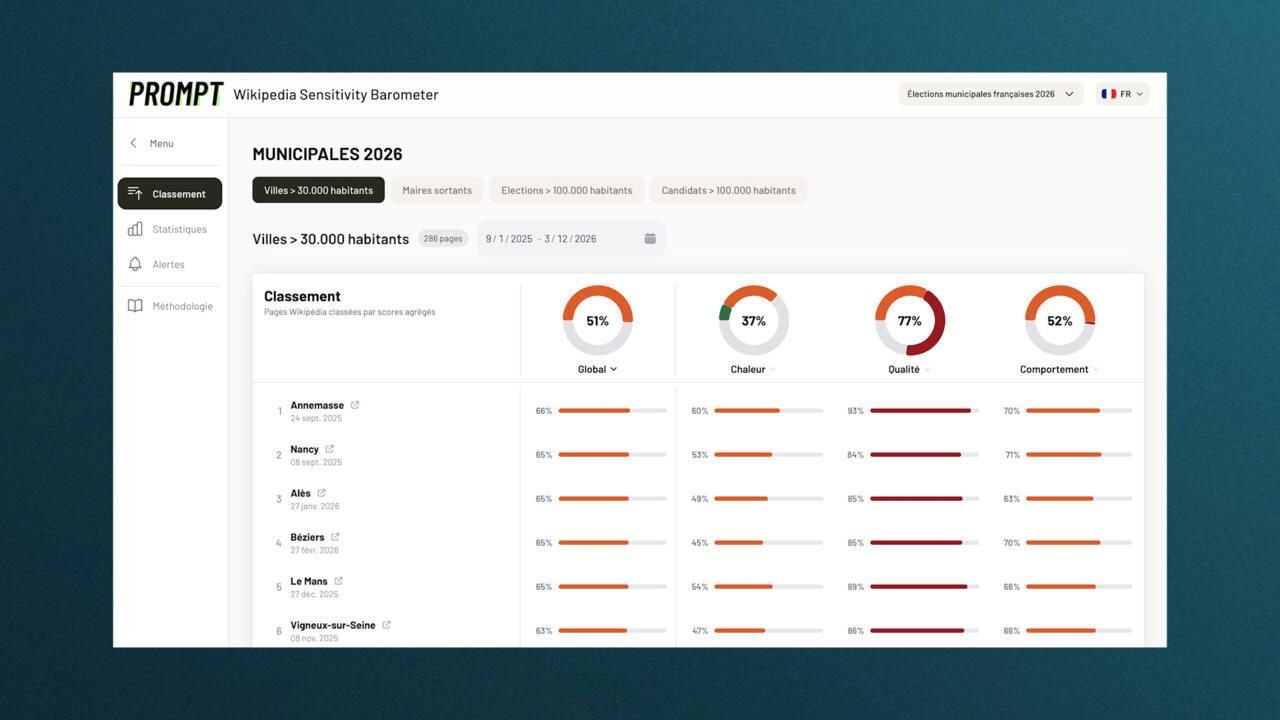
Task: Open external link icon beside Nancy
Action: (x=329, y=449)
